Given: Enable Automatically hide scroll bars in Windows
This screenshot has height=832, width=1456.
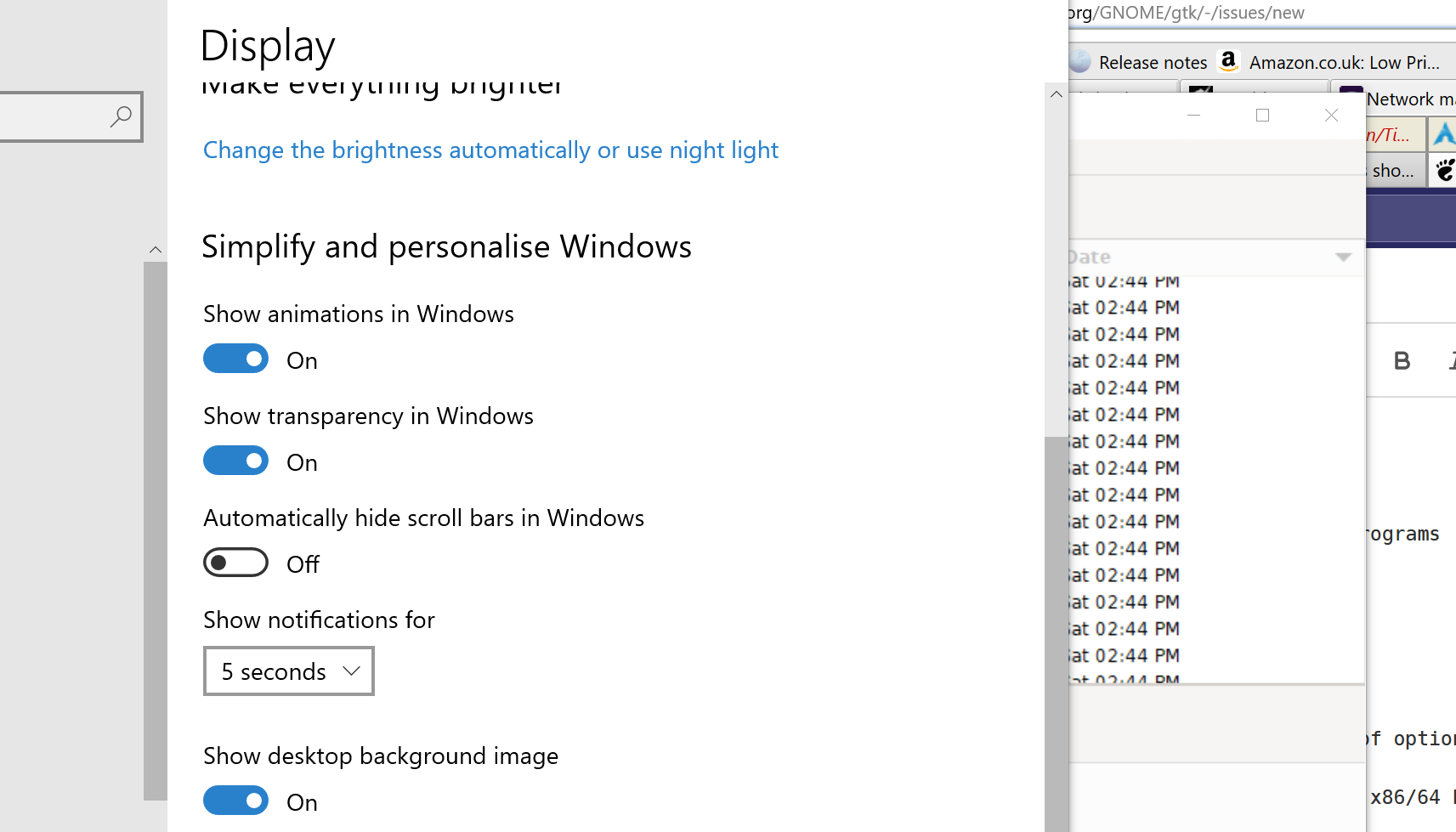Looking at the screenshot, I should [235, 562].
